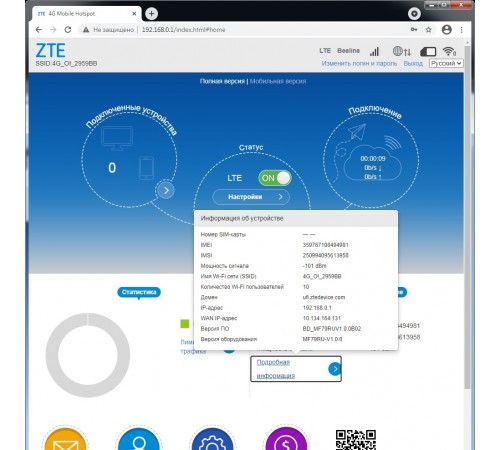This screenshot has width=500, height=450.
Task: Bookmark this page with the star
Action: pyautogui.click(x=429, y=30)
